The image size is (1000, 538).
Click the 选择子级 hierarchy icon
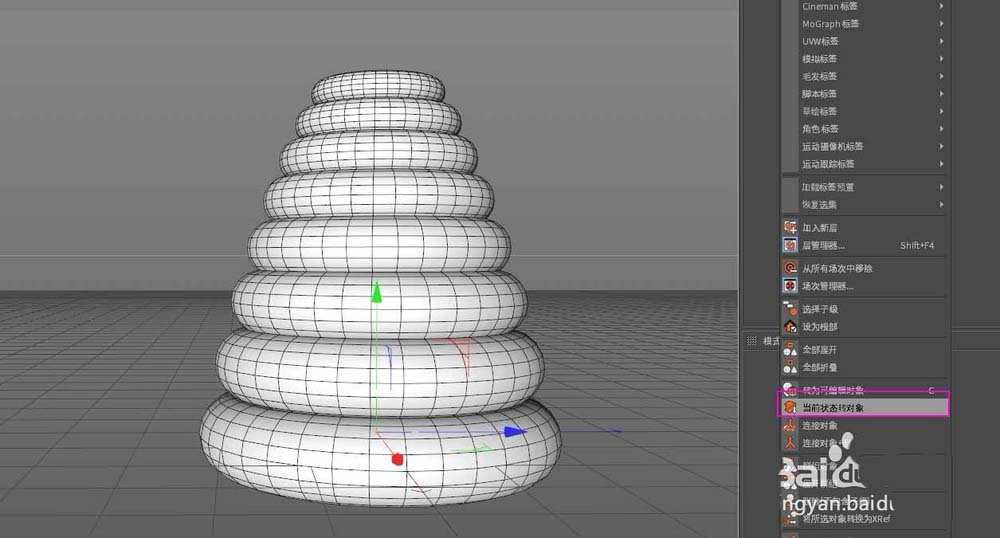(x=790, y=309)
